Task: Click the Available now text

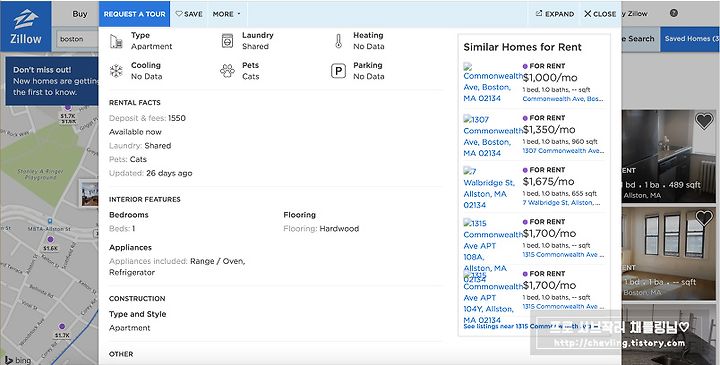Action: 135,132
